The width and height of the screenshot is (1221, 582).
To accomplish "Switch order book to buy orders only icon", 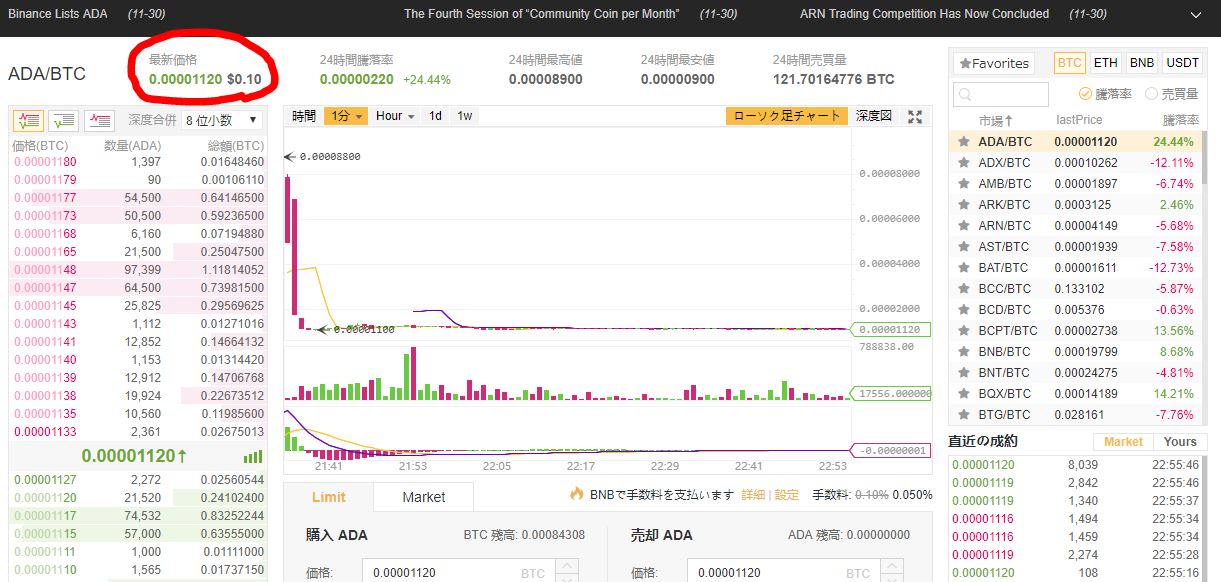I will click(x=64, y=120).
